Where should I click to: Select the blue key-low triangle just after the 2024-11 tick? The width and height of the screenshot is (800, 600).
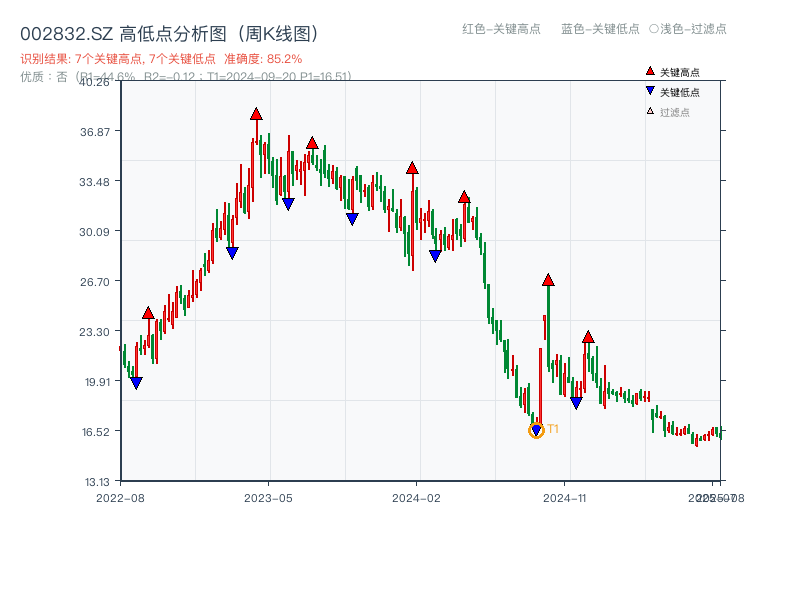pos(576,403)
